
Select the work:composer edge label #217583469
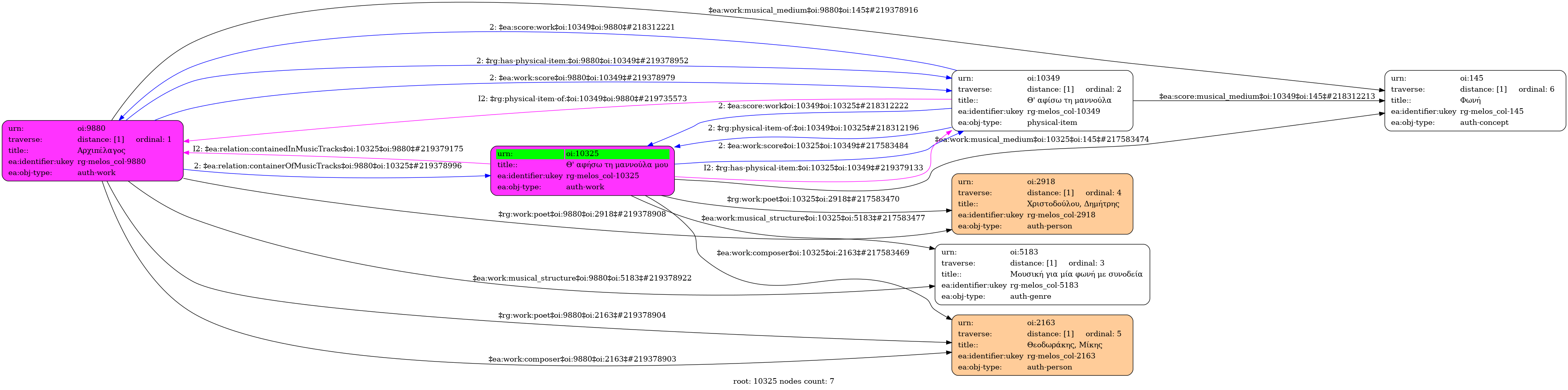[813, 252]
